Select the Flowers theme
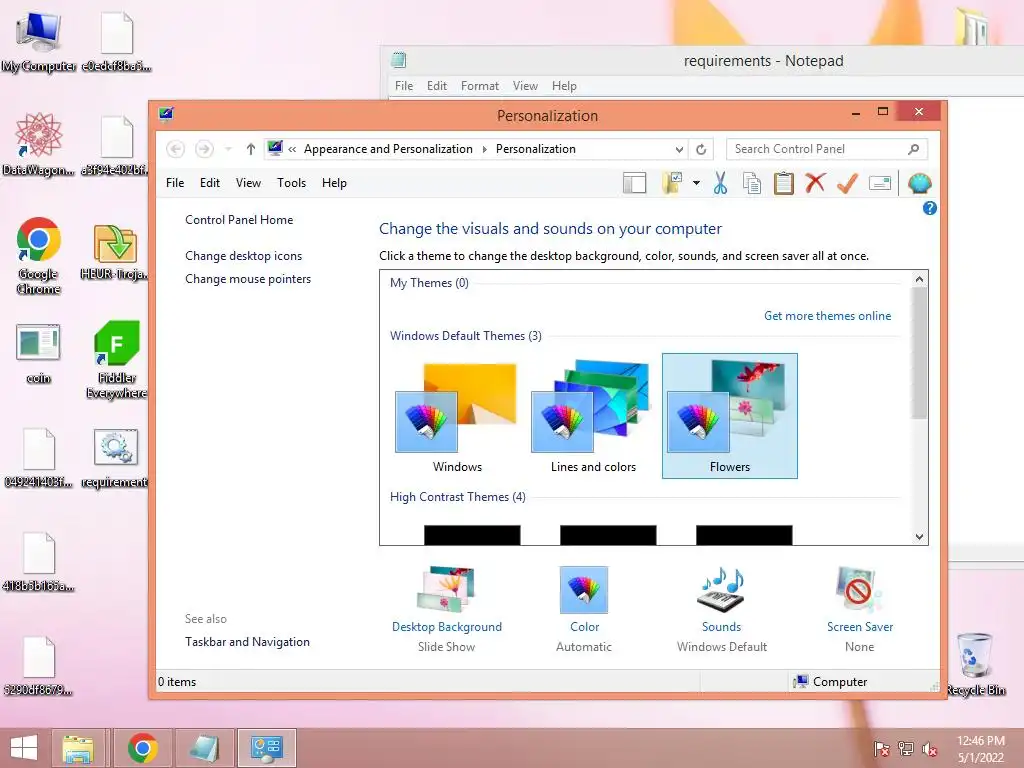Viewport: 1024px width, 768px height. click(729, 417)
